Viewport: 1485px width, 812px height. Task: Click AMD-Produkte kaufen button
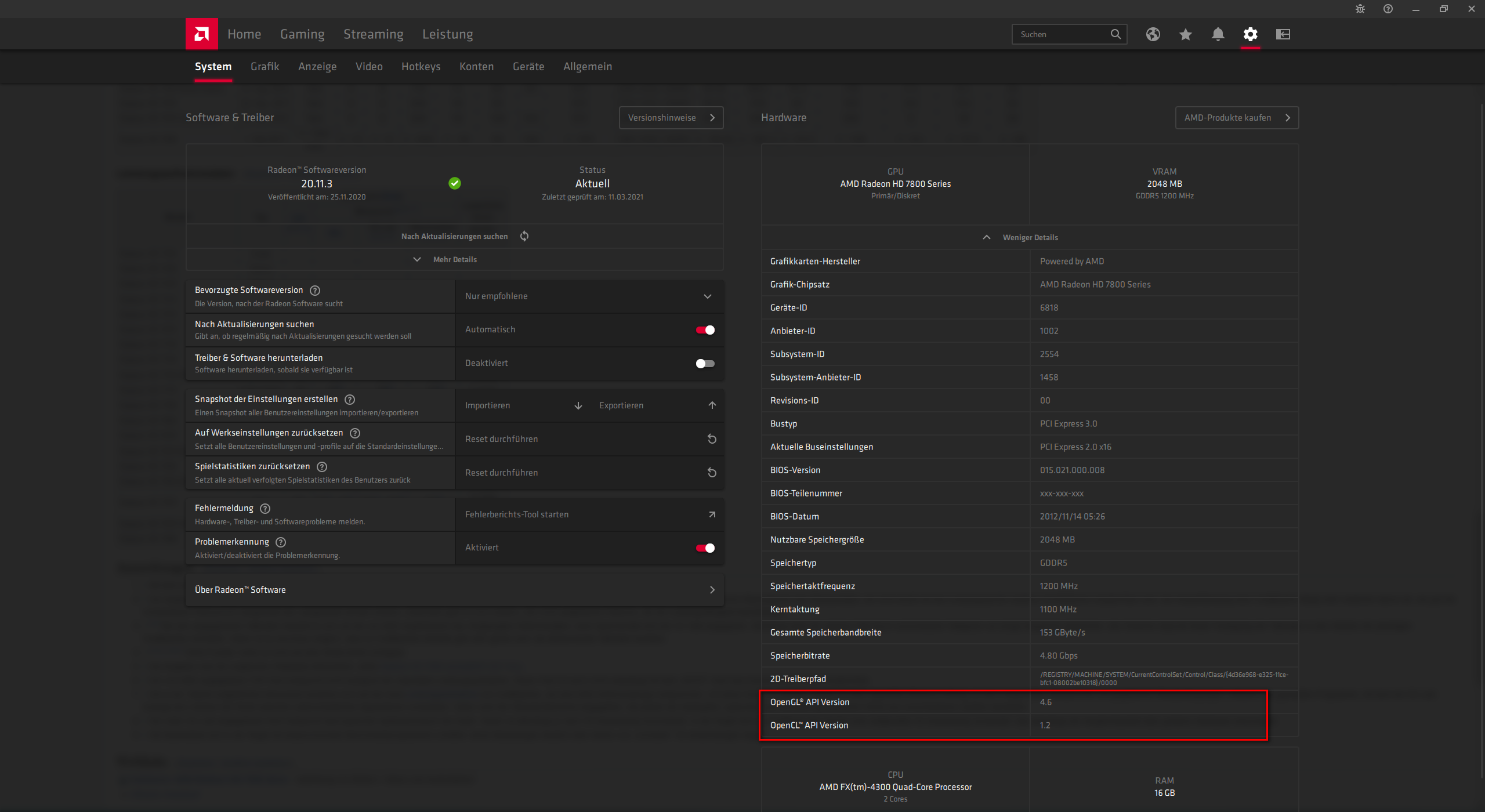pyautogui.click(x=1237, y=118)
